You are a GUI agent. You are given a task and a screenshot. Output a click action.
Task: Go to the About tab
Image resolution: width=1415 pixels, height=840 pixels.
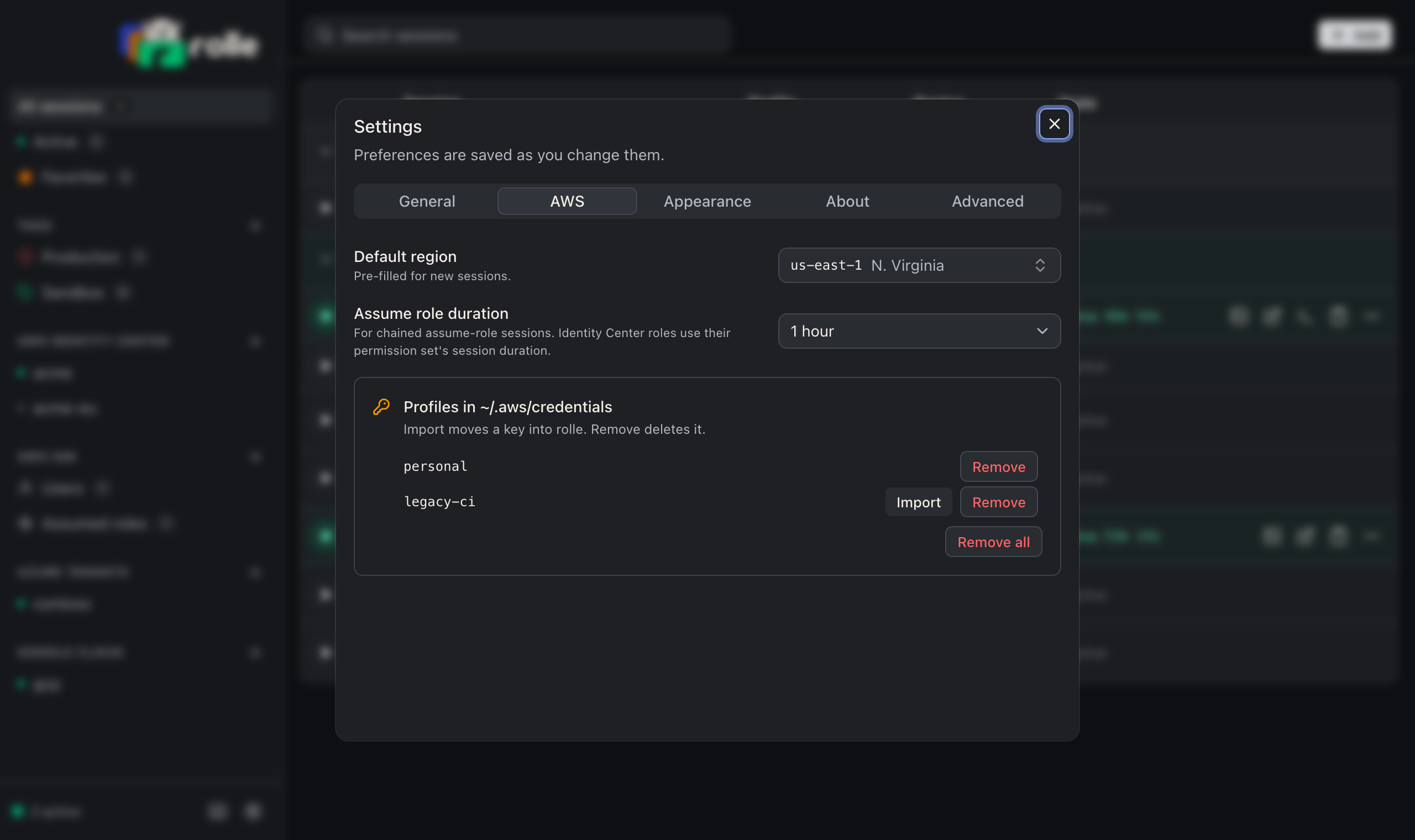pyautogui.click(x=847, y=201)
